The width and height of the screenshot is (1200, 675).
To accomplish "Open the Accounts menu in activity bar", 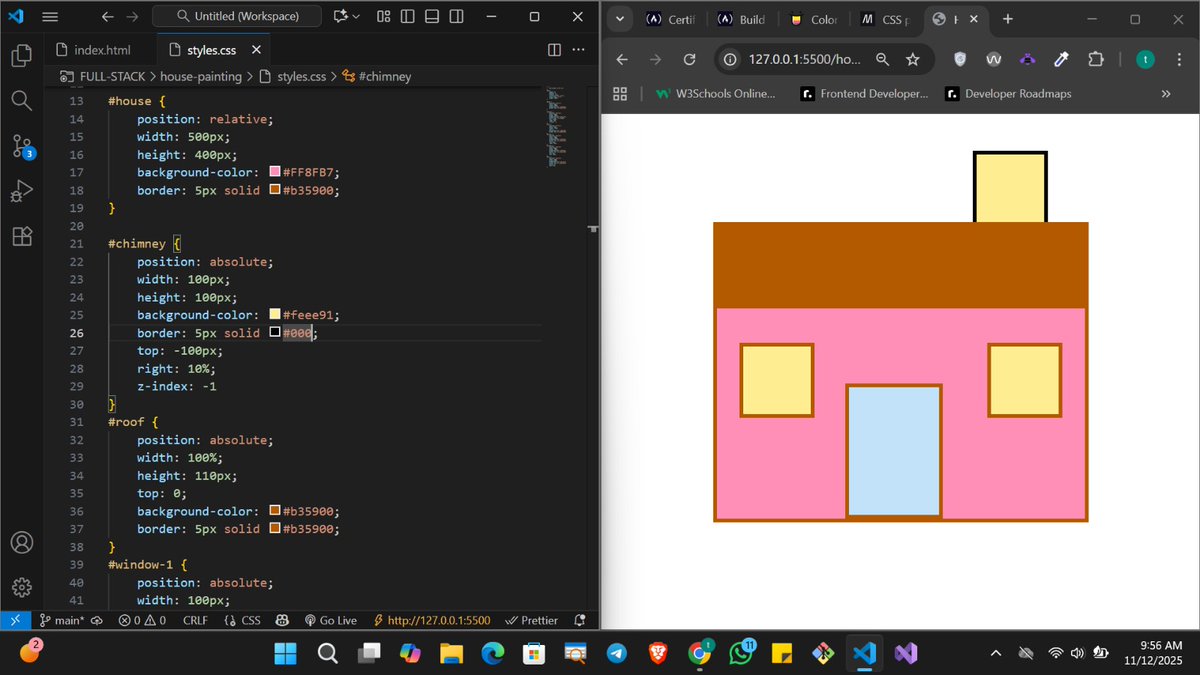I will point(22,543).
